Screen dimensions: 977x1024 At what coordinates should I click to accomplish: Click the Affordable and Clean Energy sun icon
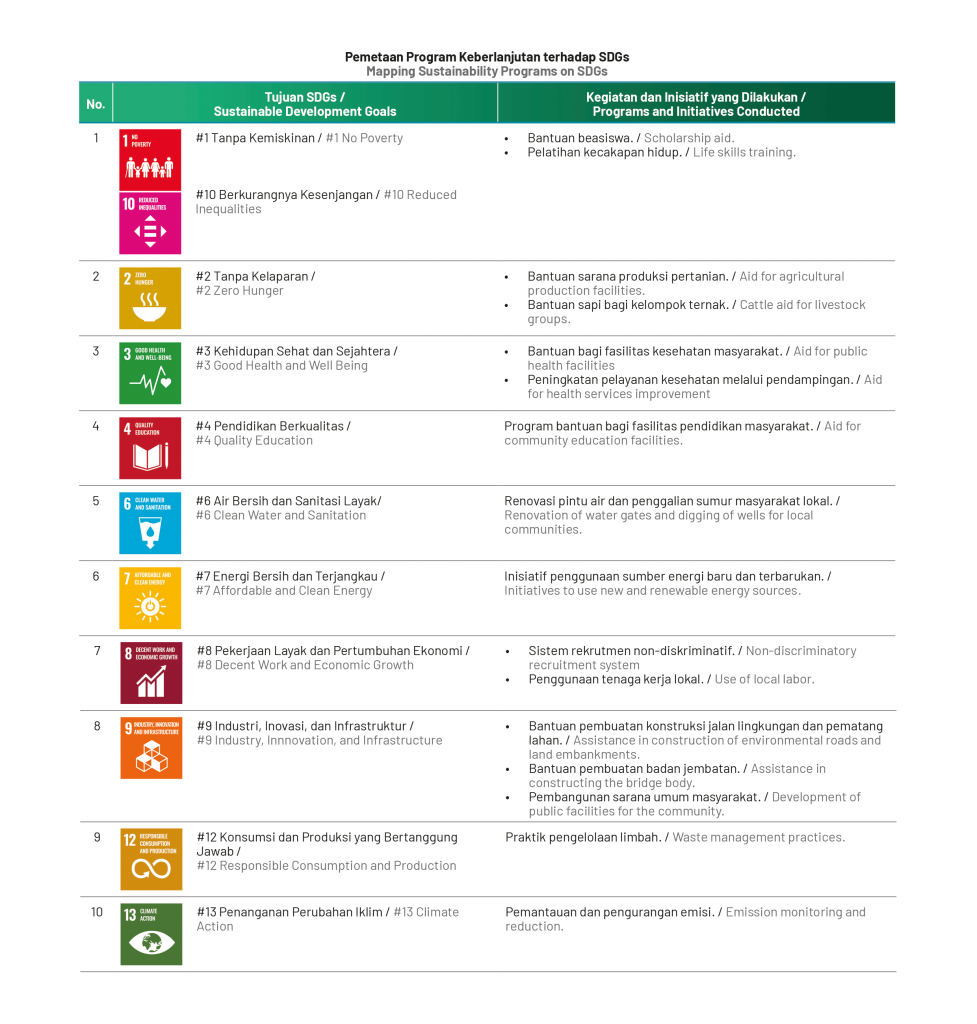(150, 598)
